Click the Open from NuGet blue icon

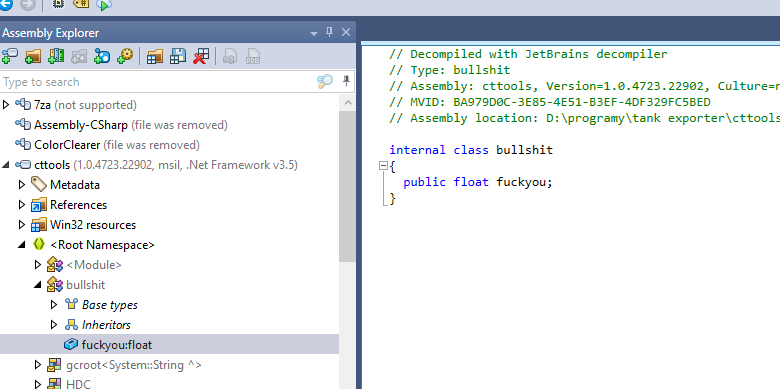(102, 56)
